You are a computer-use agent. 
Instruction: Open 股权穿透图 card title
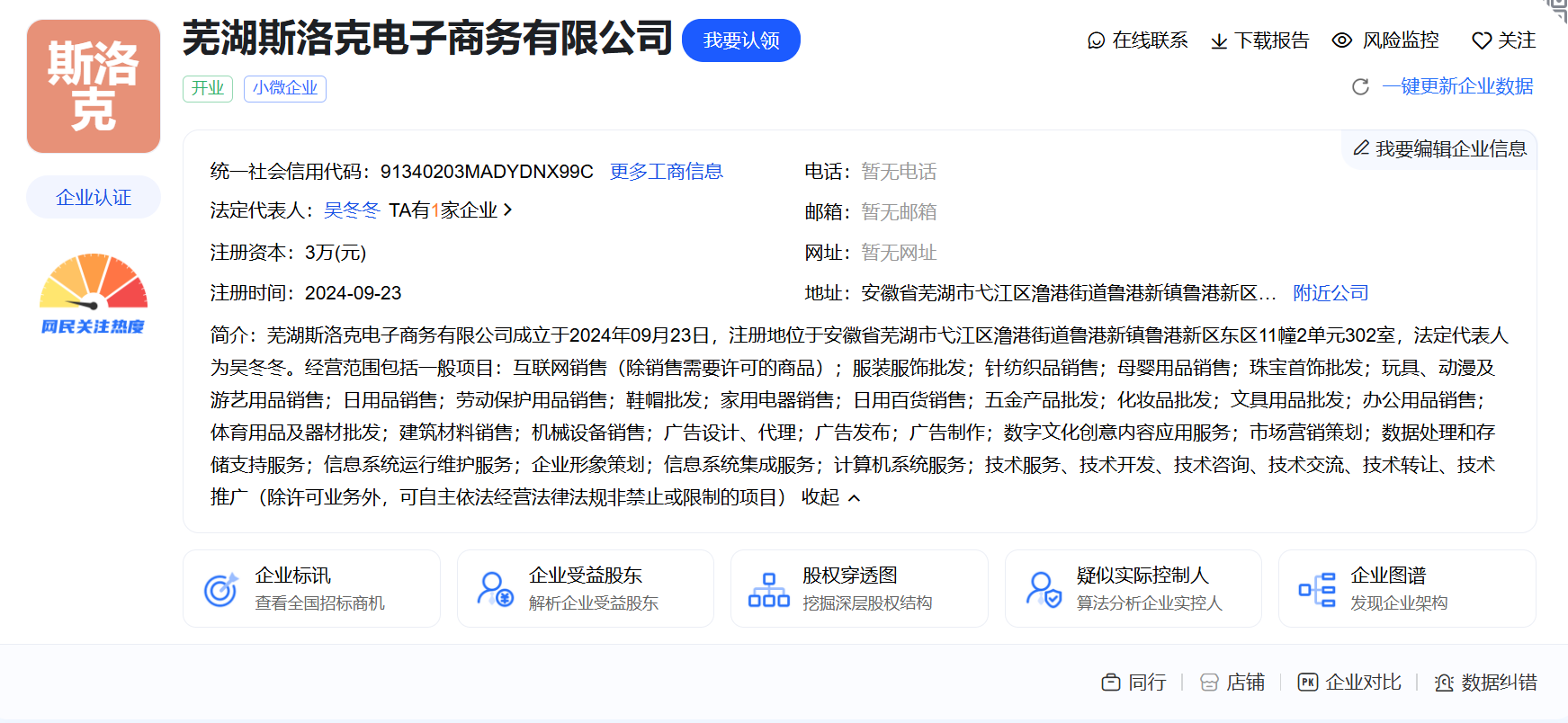[850, 575]
